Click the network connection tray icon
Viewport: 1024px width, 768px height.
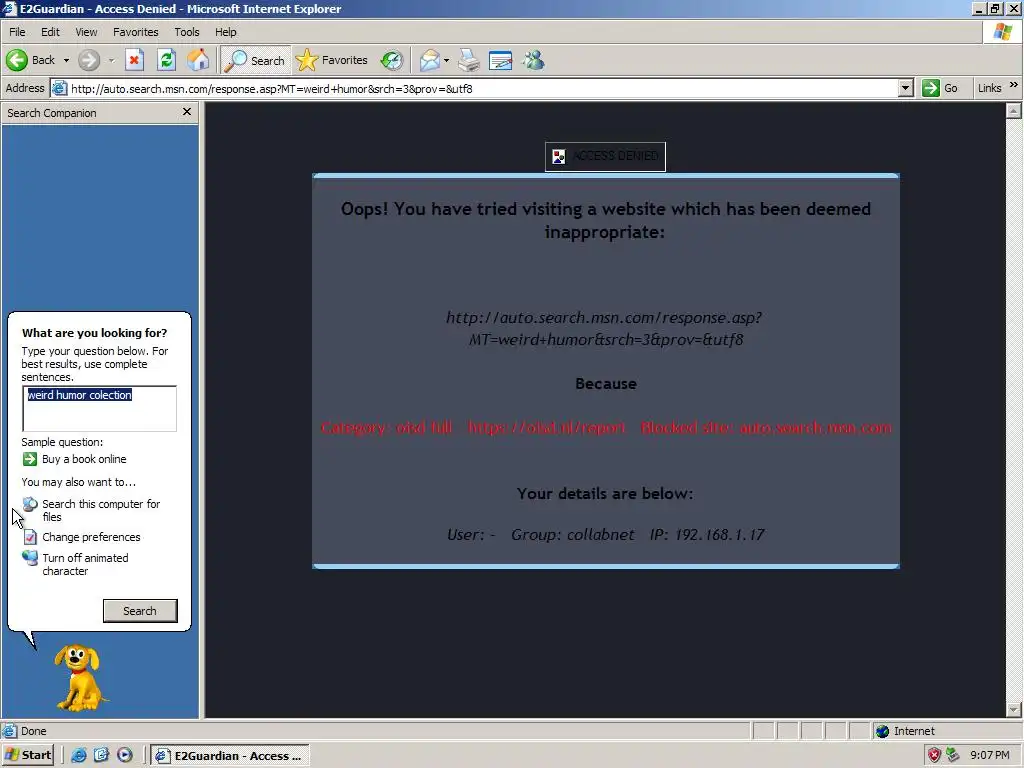(x=953, y=755)
